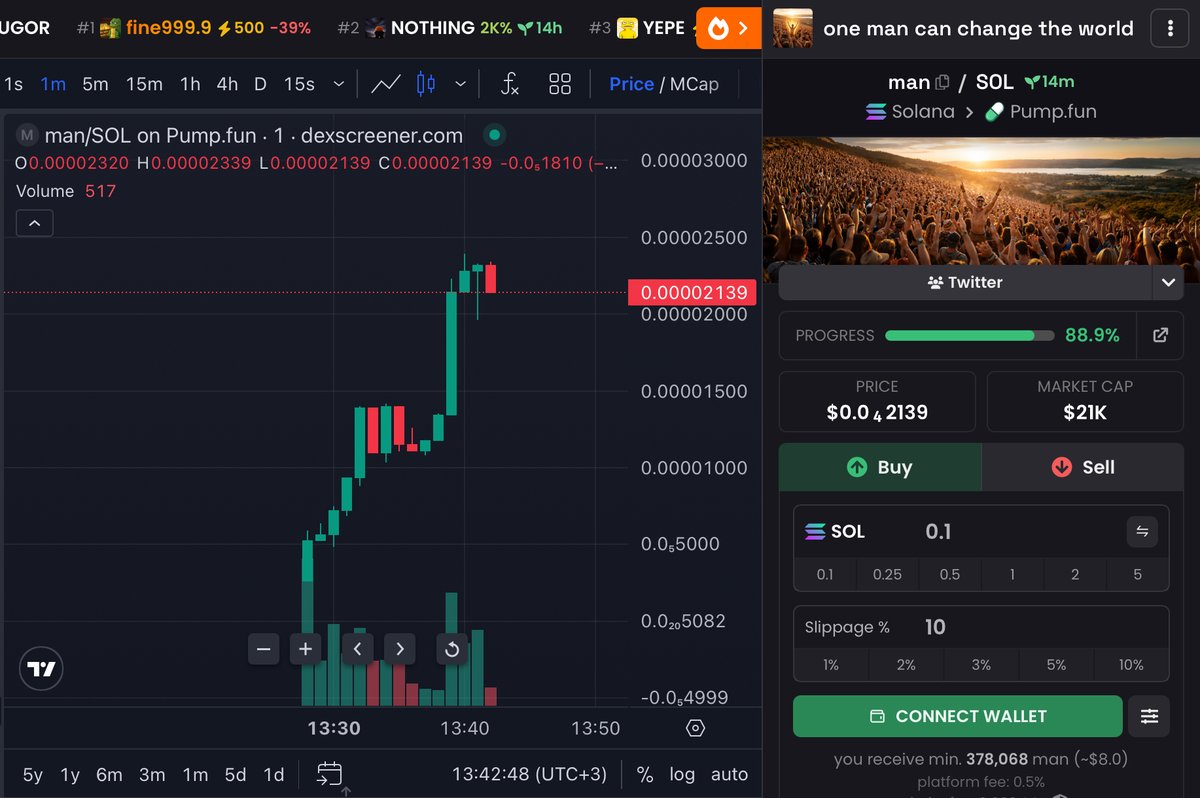This screenshot has height=798, width=1200.
Task: Open trending token NOTHING
Action: (450, 28)
